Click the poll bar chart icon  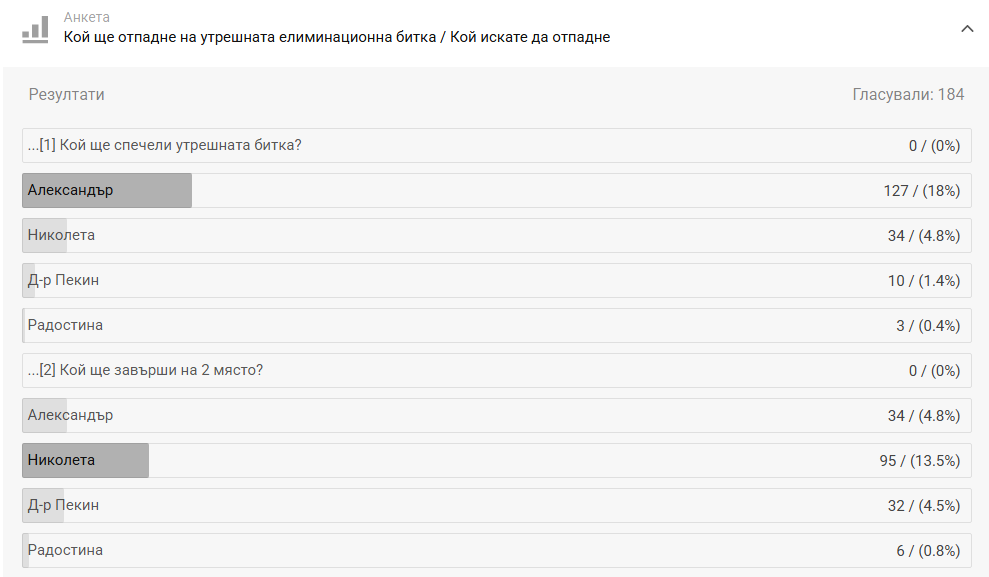click(35, 29)
